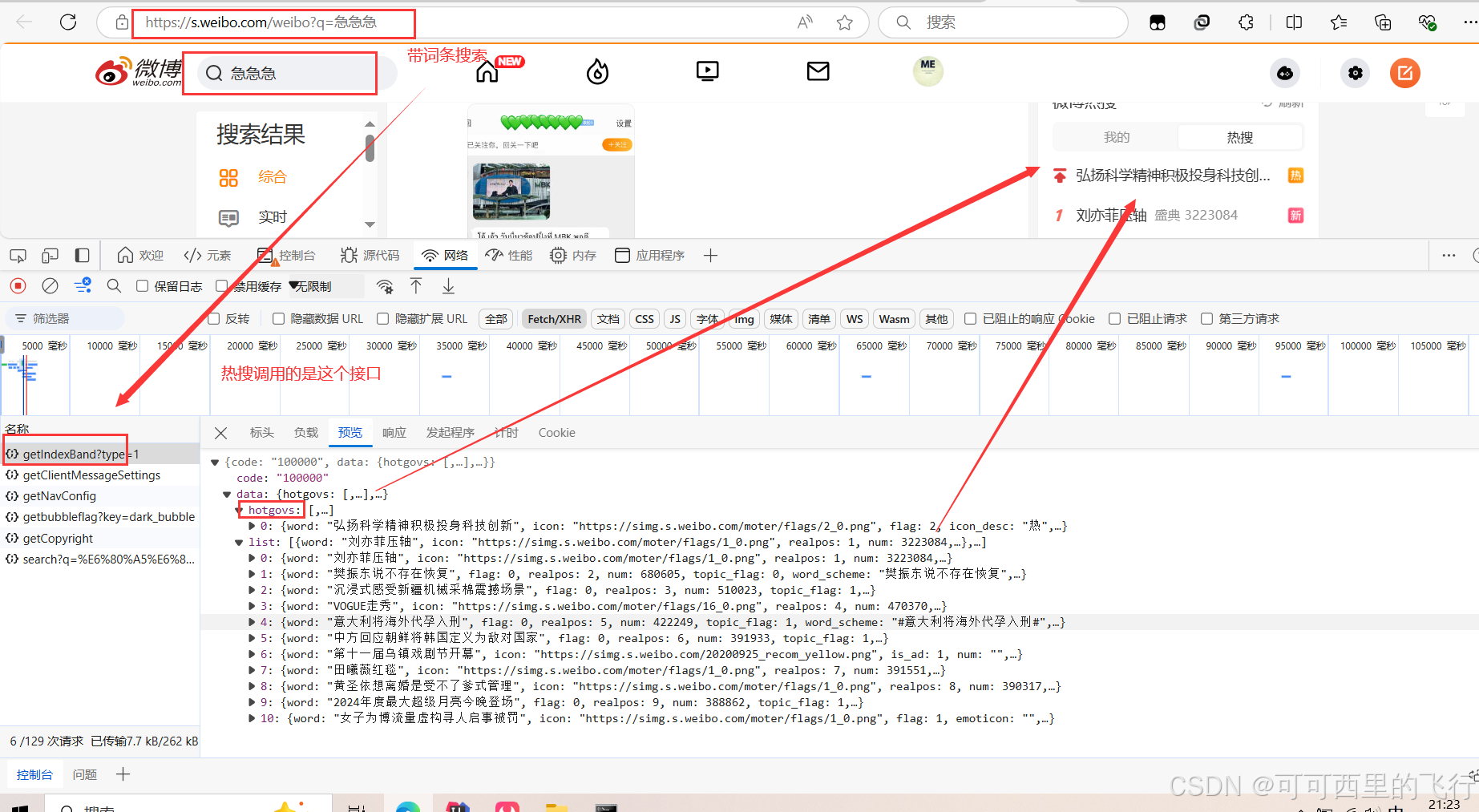The height and width of the screenshot is (812, 1479).
Task: Toggle device emulation icon in DevTools
Action: coord(50,256)
